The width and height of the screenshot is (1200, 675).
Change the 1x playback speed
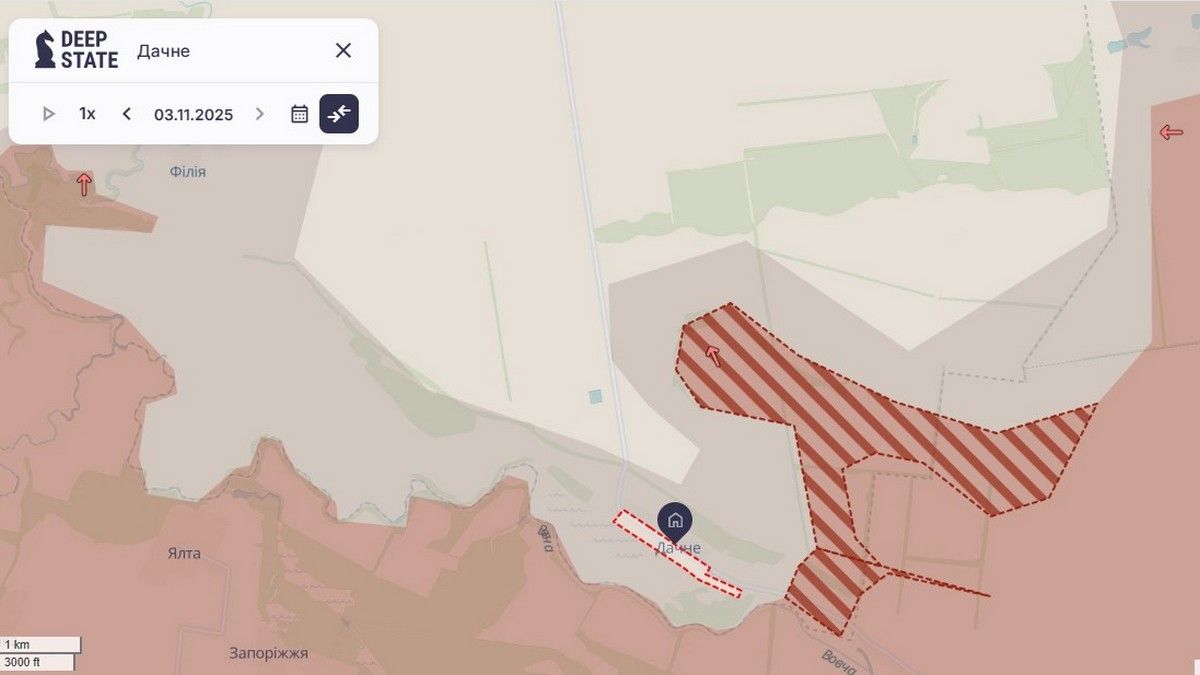87,114
